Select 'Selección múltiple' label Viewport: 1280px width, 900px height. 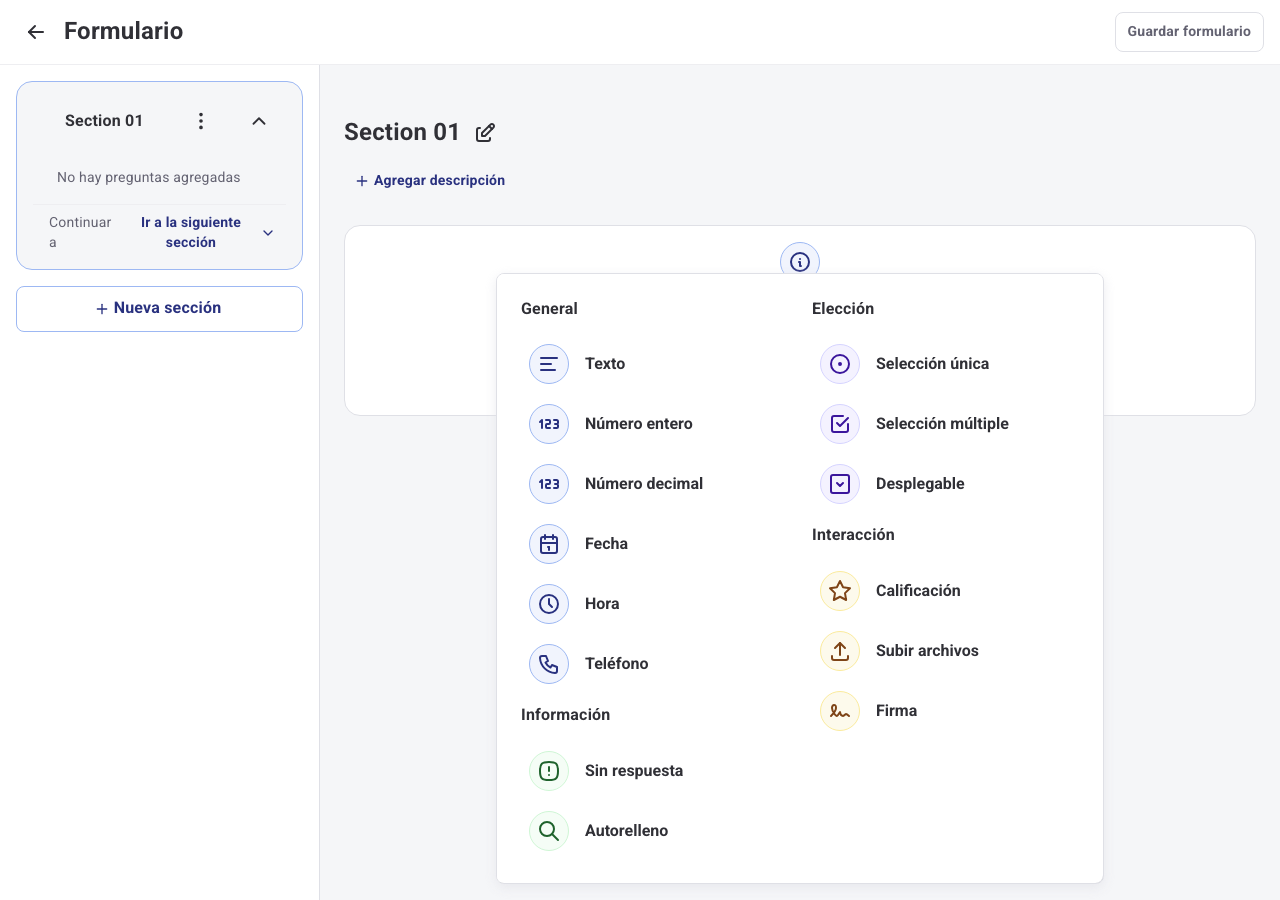pos(942,424)
